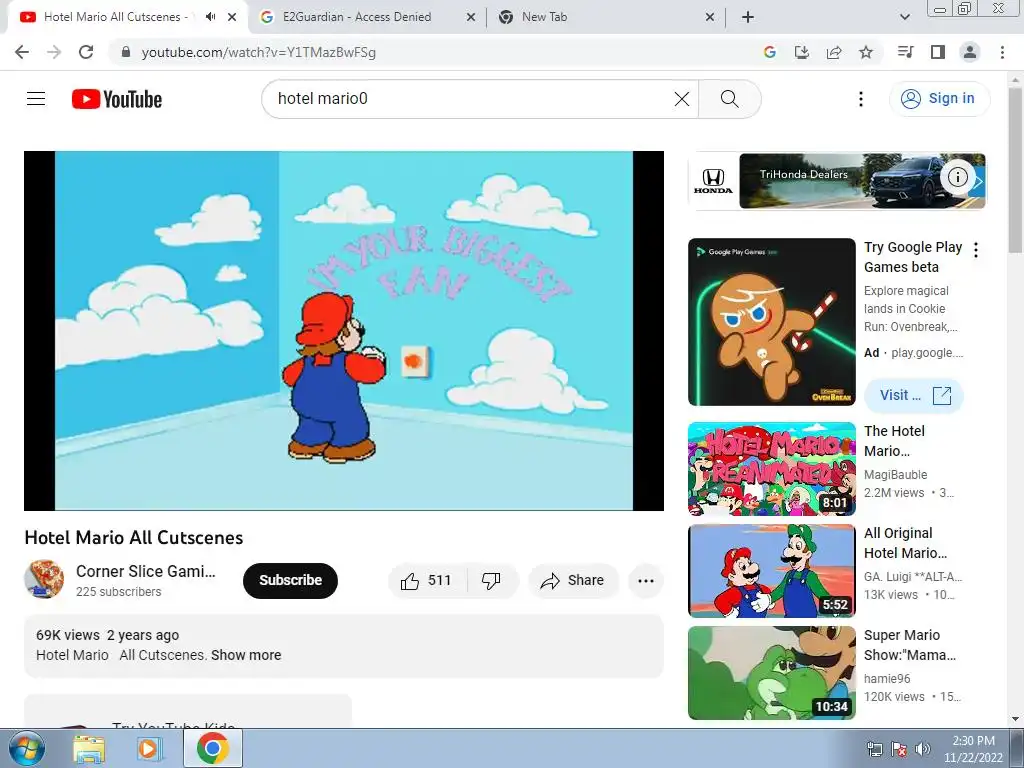Click the share page icon in address bar
This screenshot has width=1024, height=768.
pyautogui.click(x=834, y=52)
